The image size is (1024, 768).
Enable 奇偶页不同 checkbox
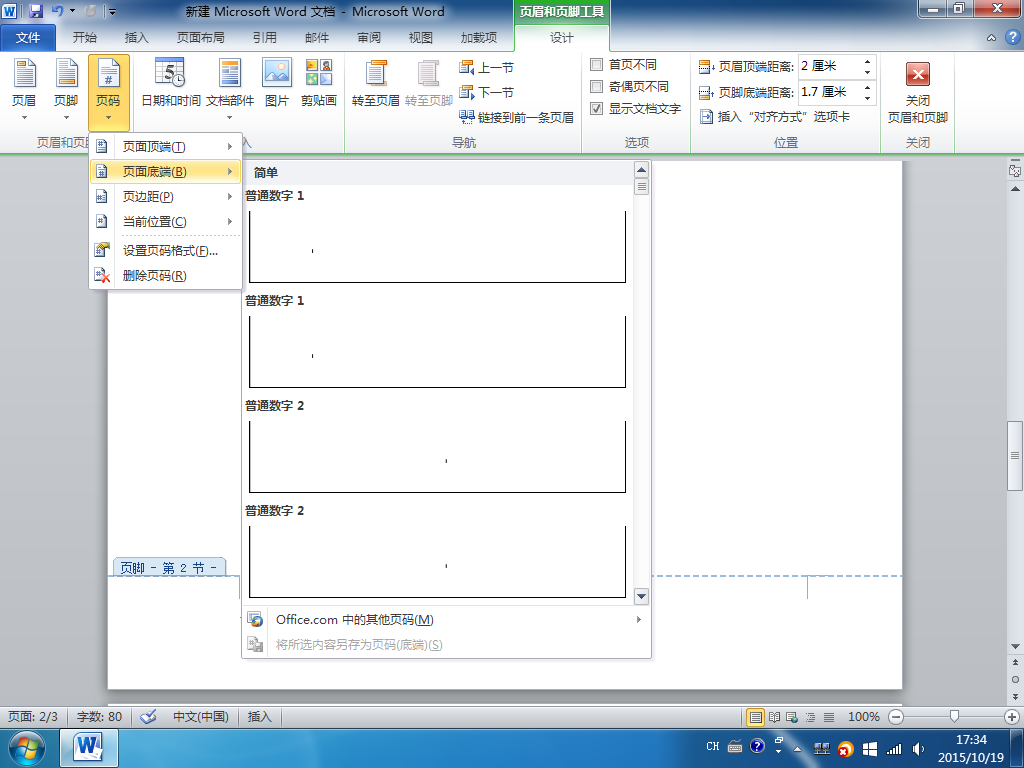click(596, 86)
